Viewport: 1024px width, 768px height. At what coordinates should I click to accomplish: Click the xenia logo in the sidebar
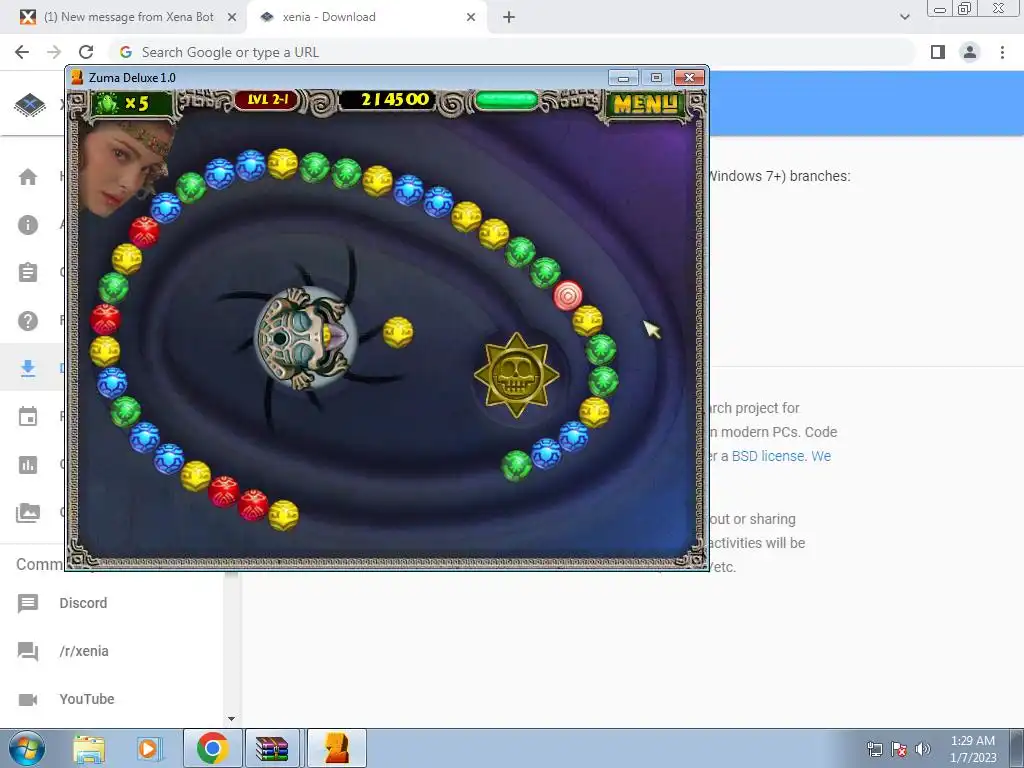[x=30, y=104]
